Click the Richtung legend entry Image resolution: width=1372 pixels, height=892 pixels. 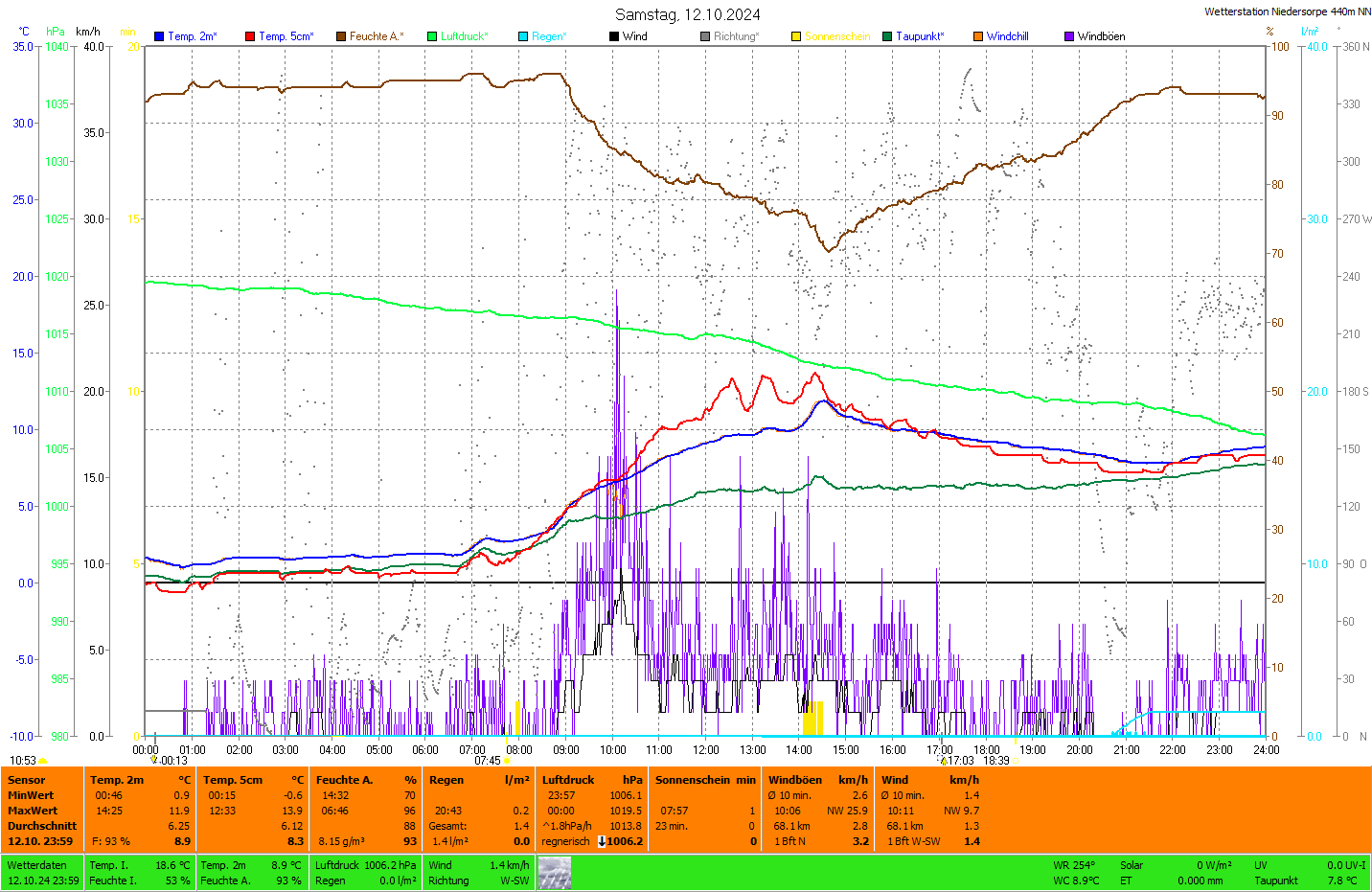pos(735,36)
